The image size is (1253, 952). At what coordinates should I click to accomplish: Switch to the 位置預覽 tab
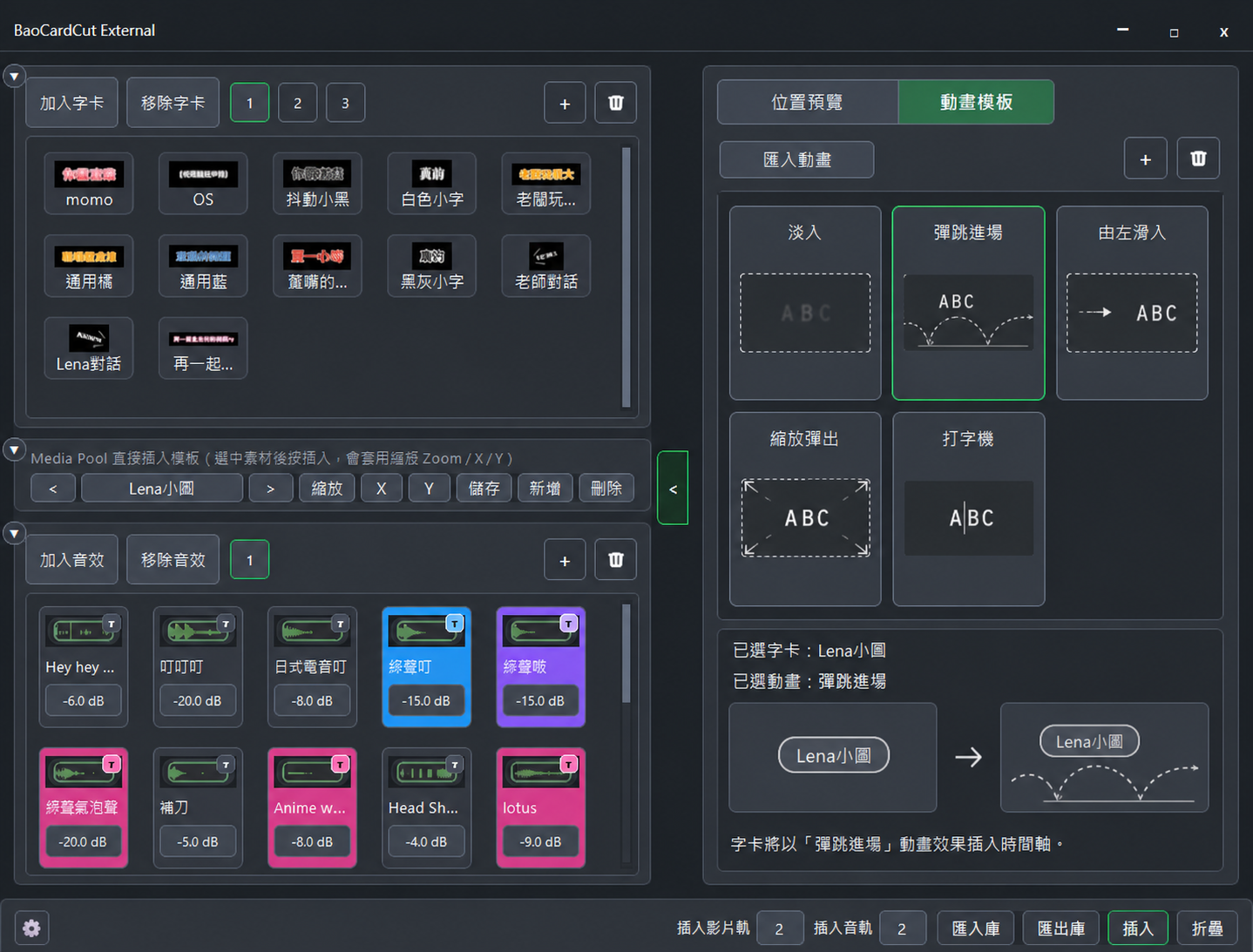(807, 102)
